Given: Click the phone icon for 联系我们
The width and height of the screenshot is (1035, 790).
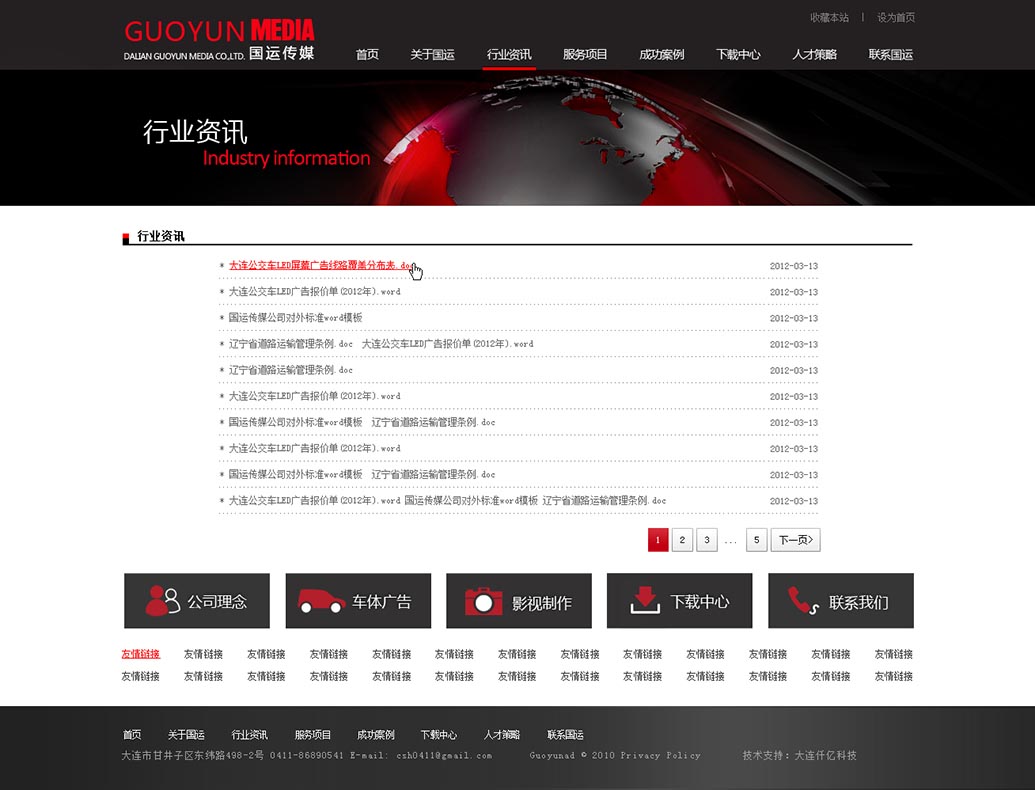Looking at the screenshot, I should (x=802, y=601).
